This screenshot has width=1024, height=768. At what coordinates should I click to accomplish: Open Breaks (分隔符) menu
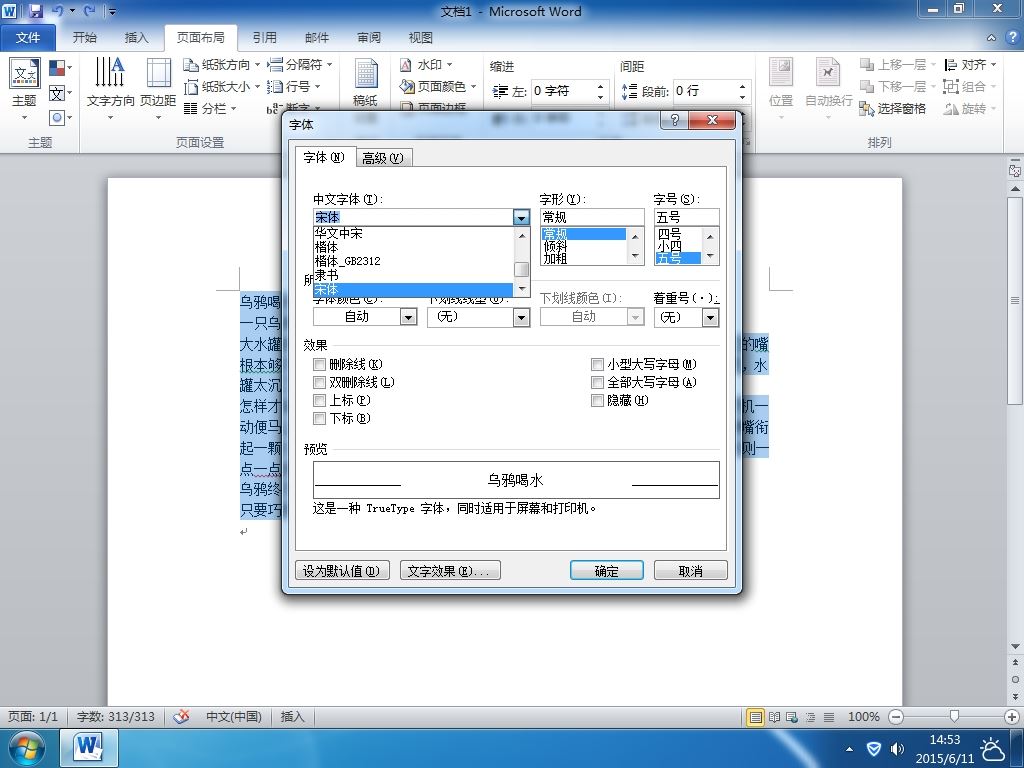point(300,65)
